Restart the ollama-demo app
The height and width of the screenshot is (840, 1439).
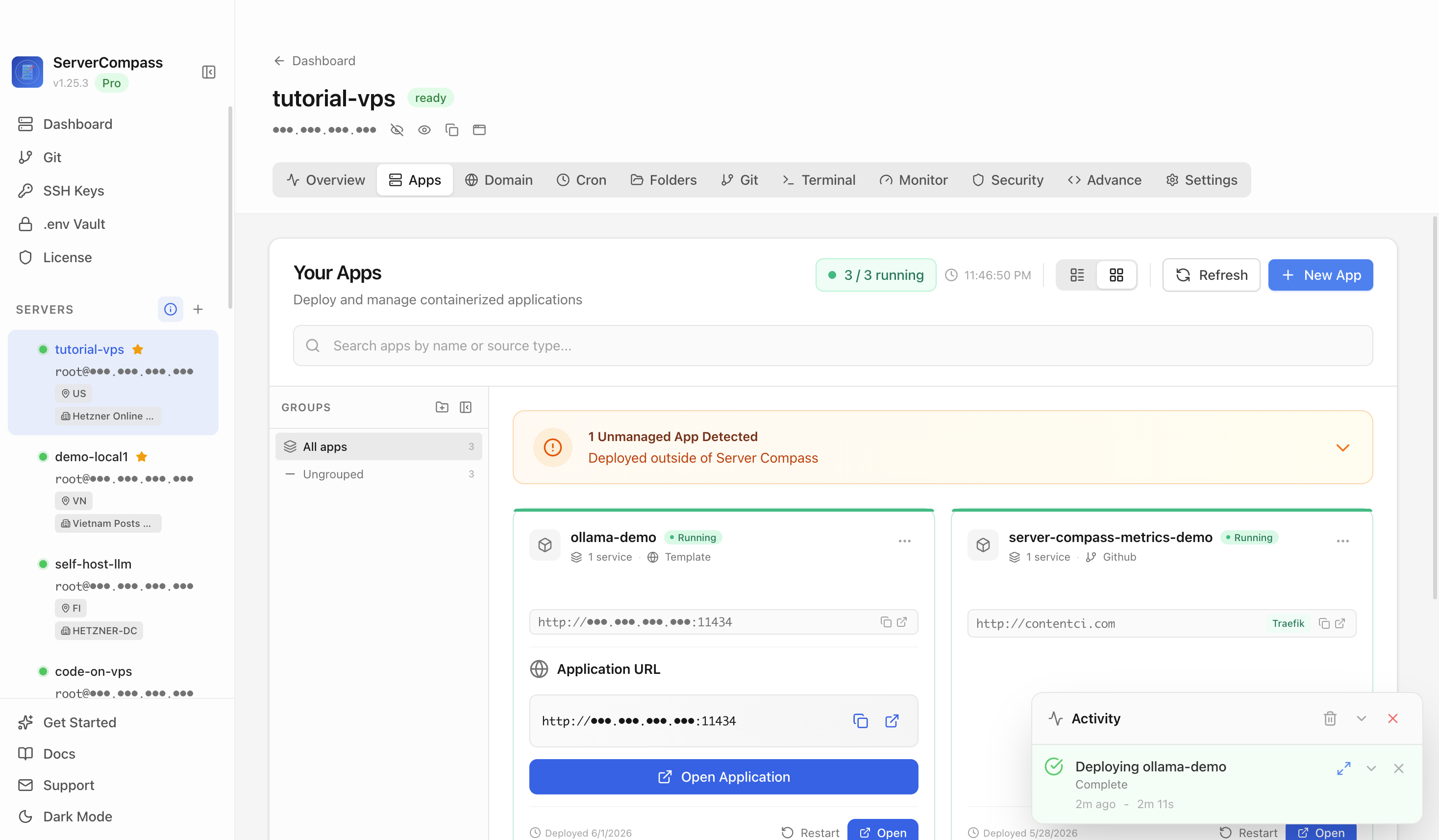tap(810, 833)
